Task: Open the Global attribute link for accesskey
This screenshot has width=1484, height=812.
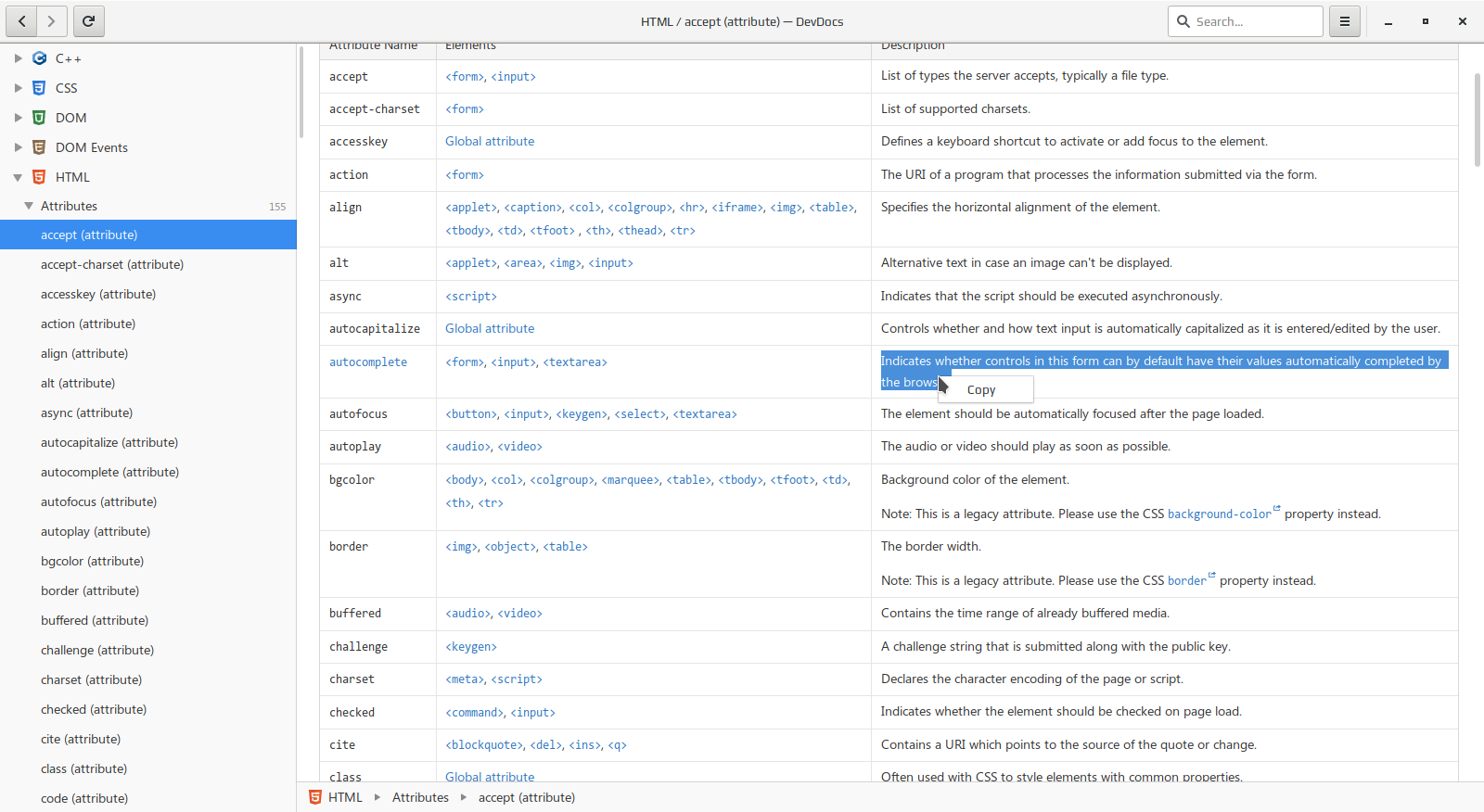Action: click(x=490, y=142)
